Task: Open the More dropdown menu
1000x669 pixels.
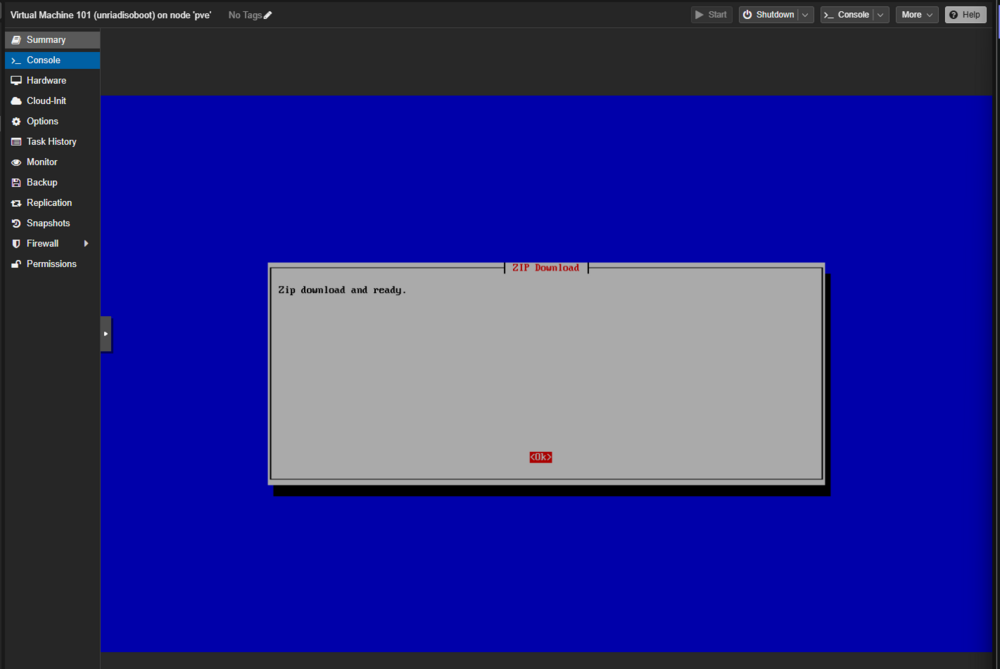Action: [x=916, y=15]
